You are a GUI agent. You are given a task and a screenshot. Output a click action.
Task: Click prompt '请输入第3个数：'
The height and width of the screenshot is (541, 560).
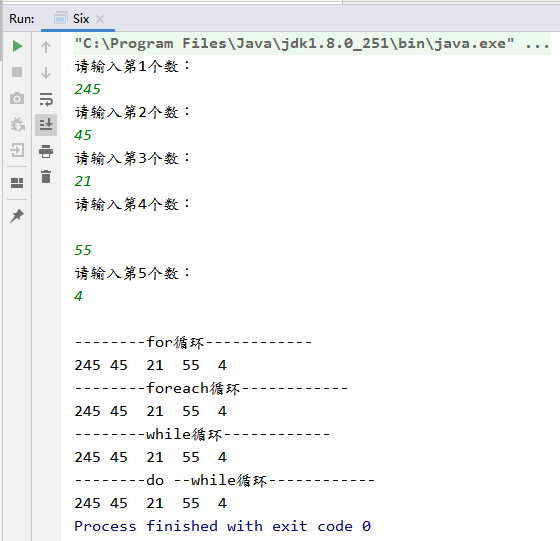(132, 158)
